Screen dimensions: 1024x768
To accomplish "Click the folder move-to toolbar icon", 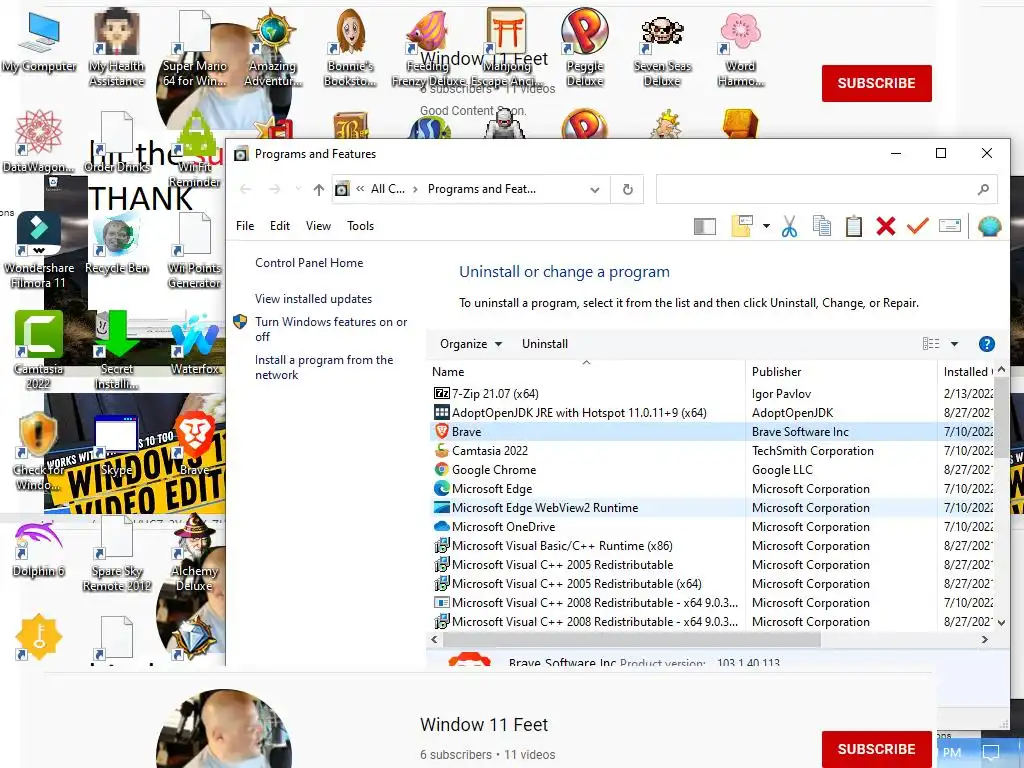I will pos(742,226).
